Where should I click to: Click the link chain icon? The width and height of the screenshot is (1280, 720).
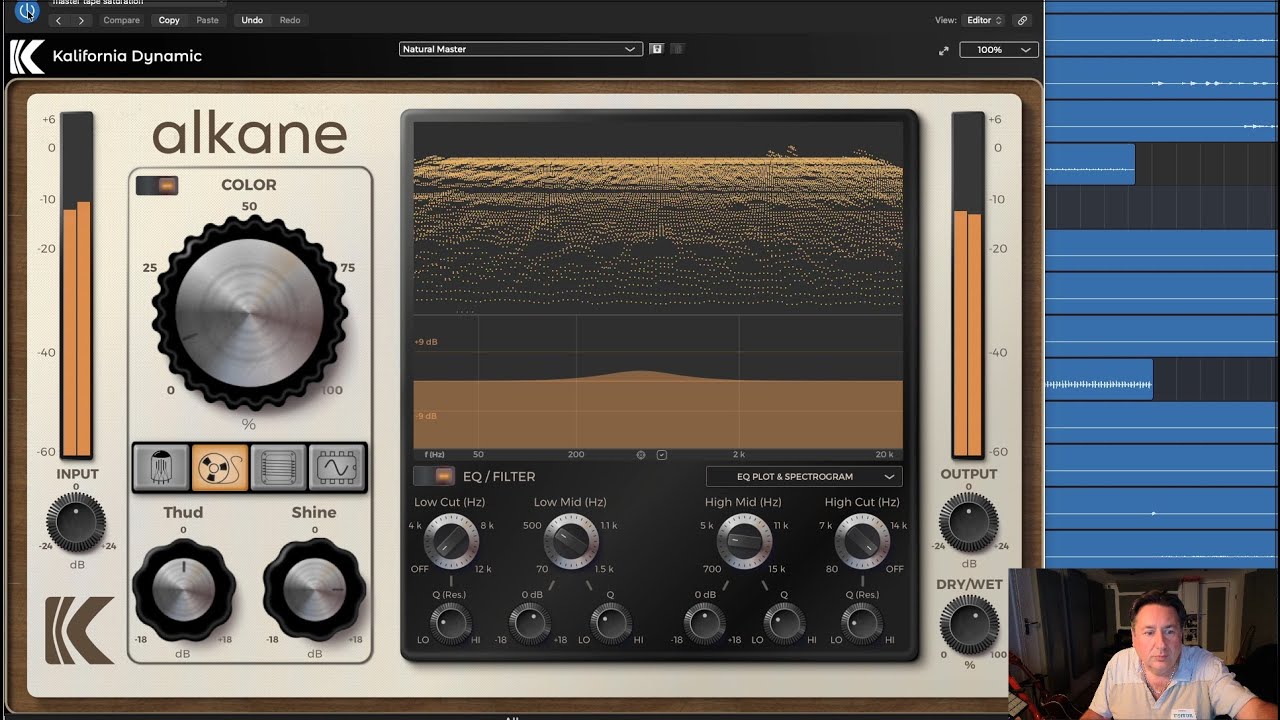[x=1022, y=20]
